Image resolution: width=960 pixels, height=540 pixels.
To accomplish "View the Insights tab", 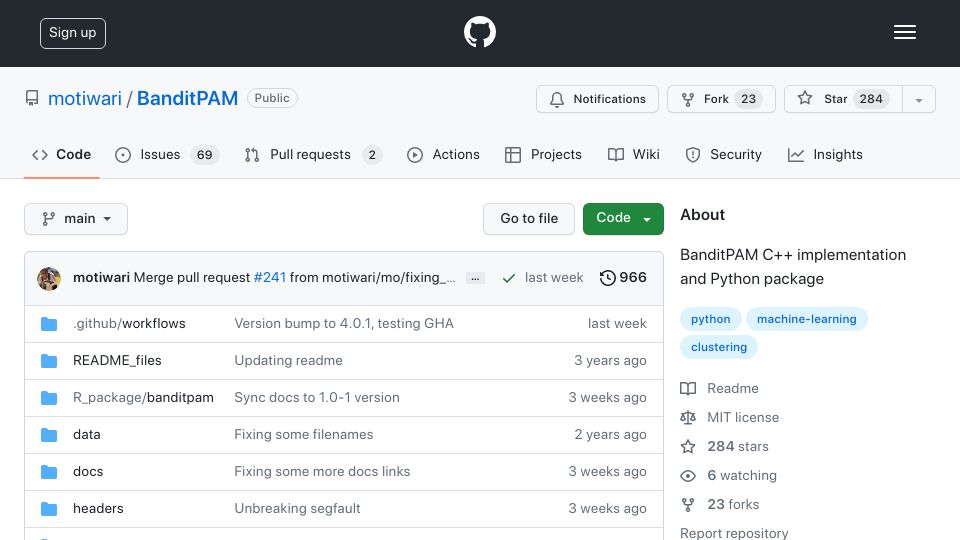I will (x=825, y=154).
